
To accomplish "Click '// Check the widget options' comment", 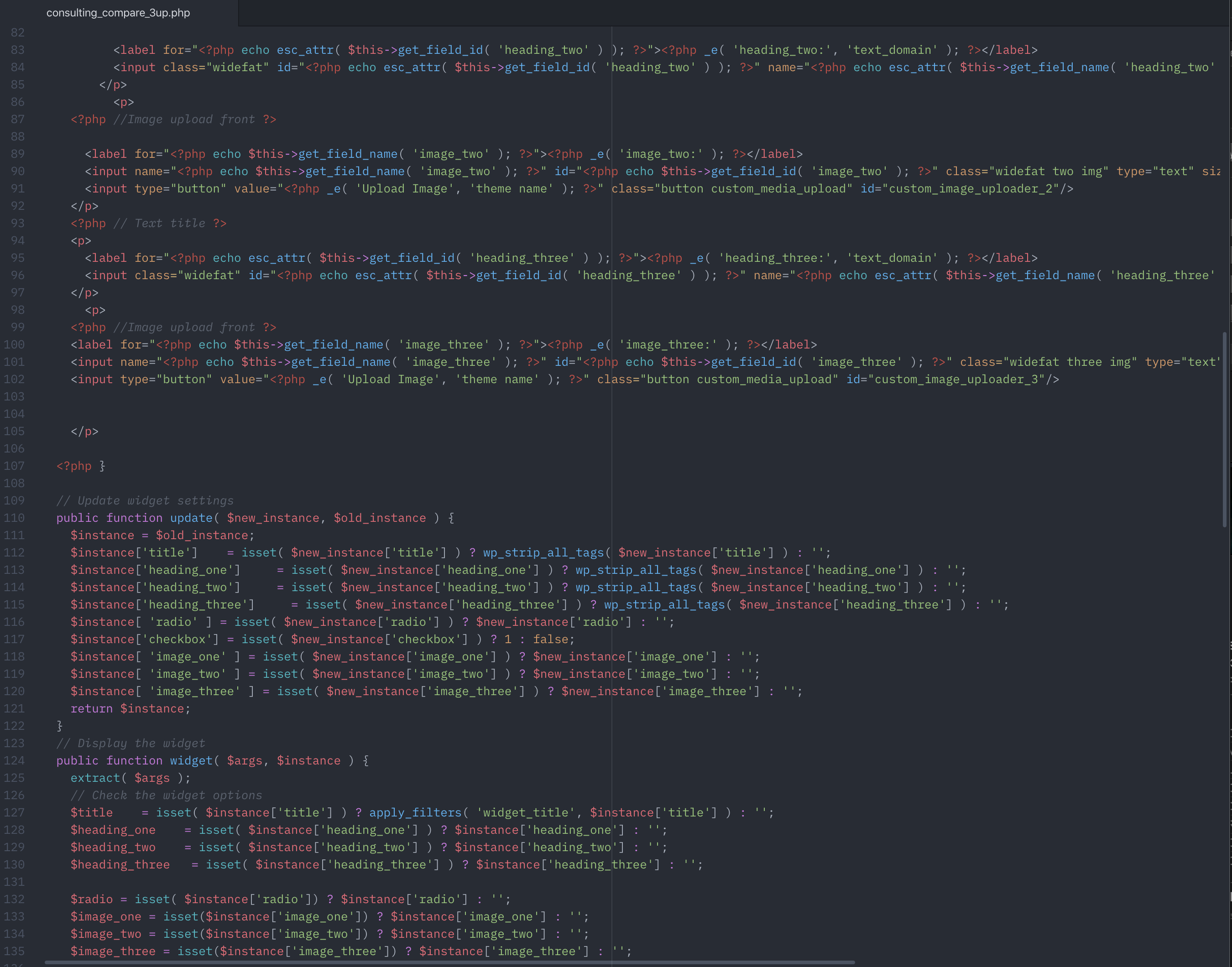I will [x=166, y=795].
